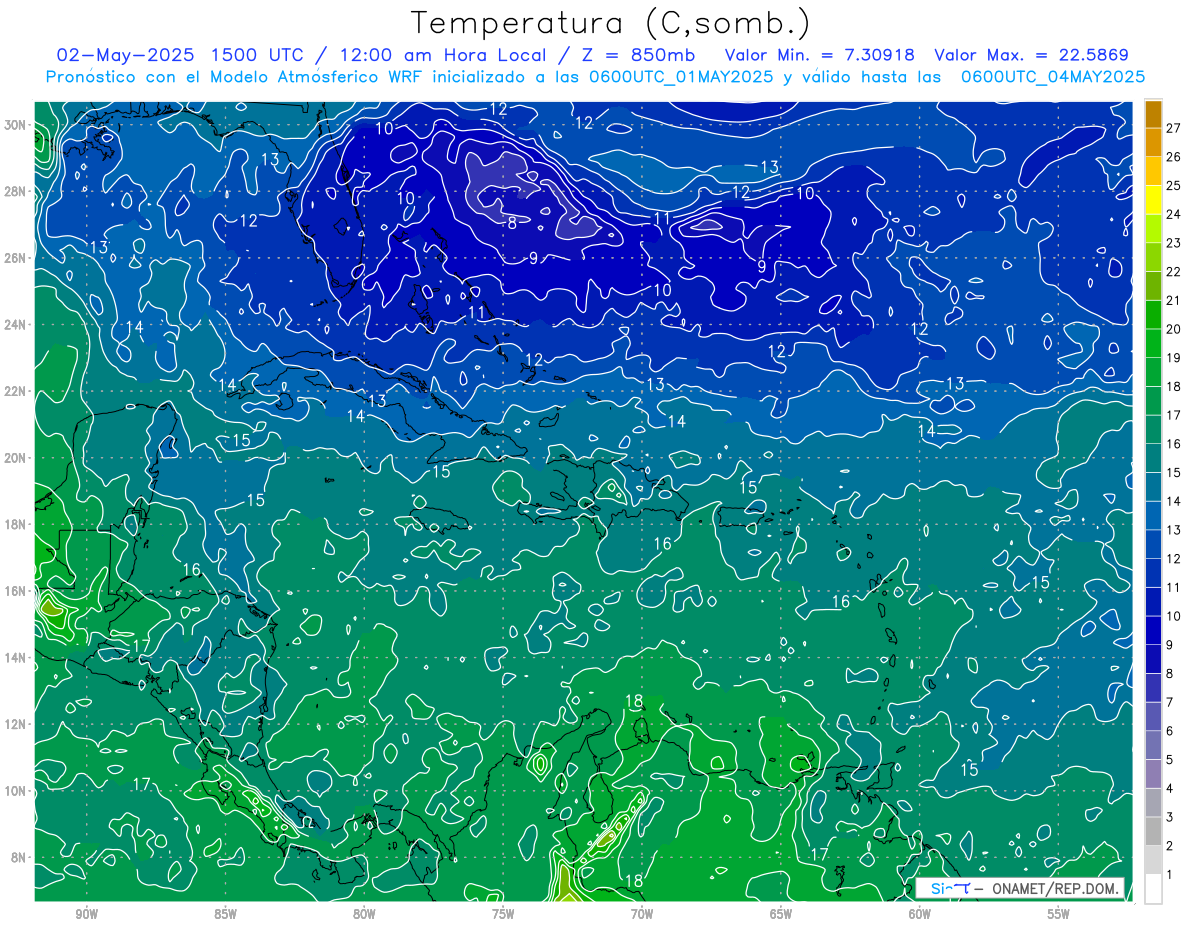Click the "0600UTC_01MAY2025" initialization time text

point(680,76)
